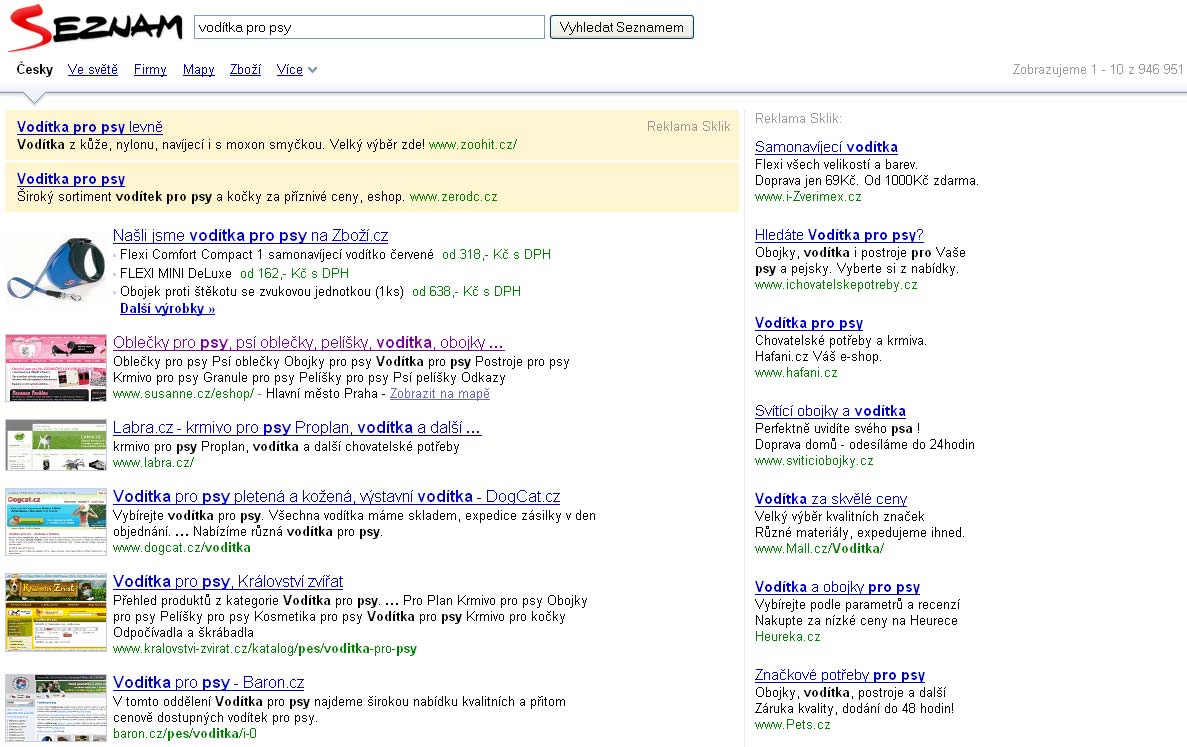Image resolution: width=1187 pixels, height=747 pixels.
Task: Open sidebar ad 'Značkové potřeby pro psy'
Action: click(840, 675)
